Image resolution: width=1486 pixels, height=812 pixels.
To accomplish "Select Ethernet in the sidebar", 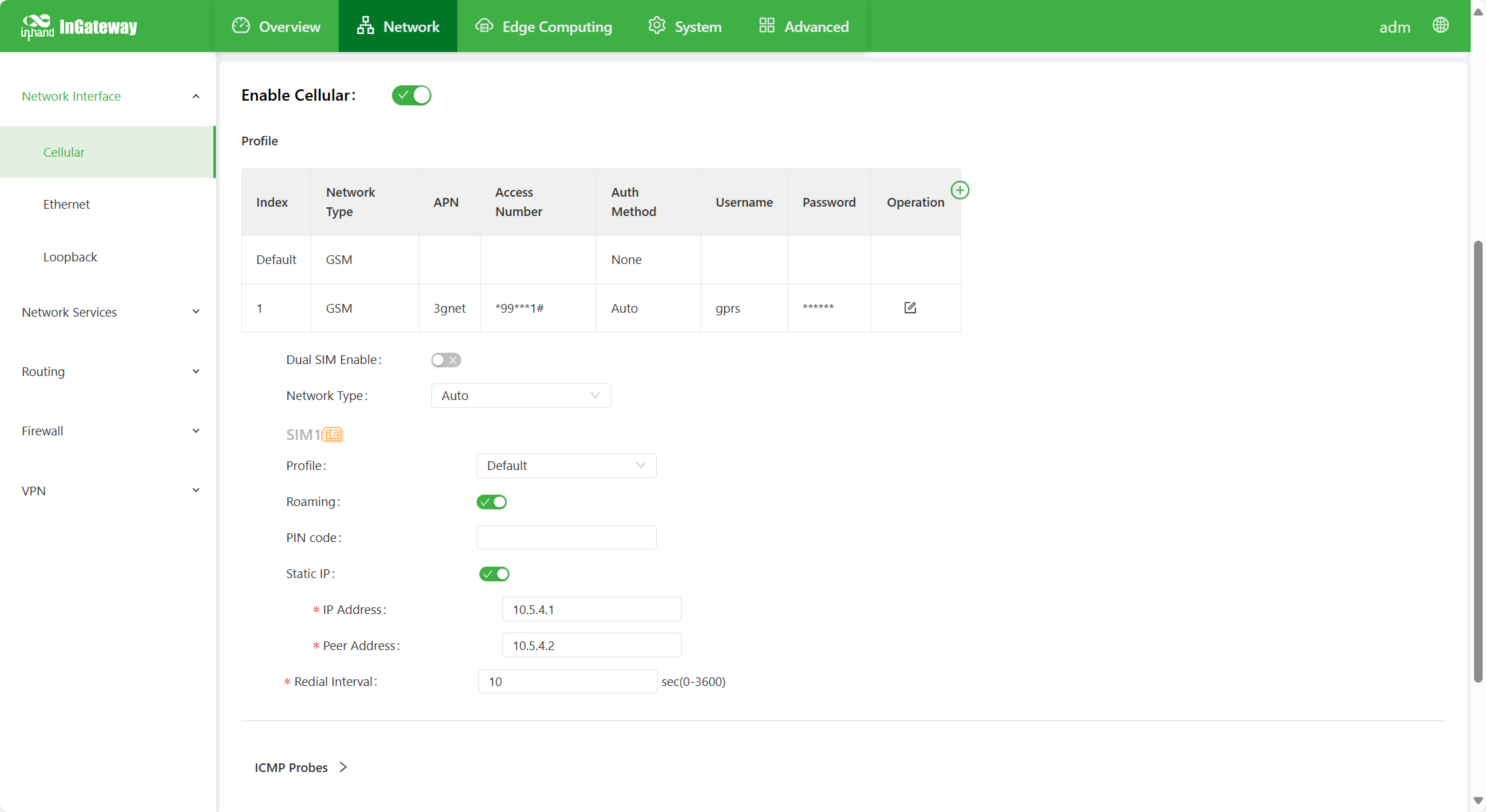I will [x=67, y=204].
